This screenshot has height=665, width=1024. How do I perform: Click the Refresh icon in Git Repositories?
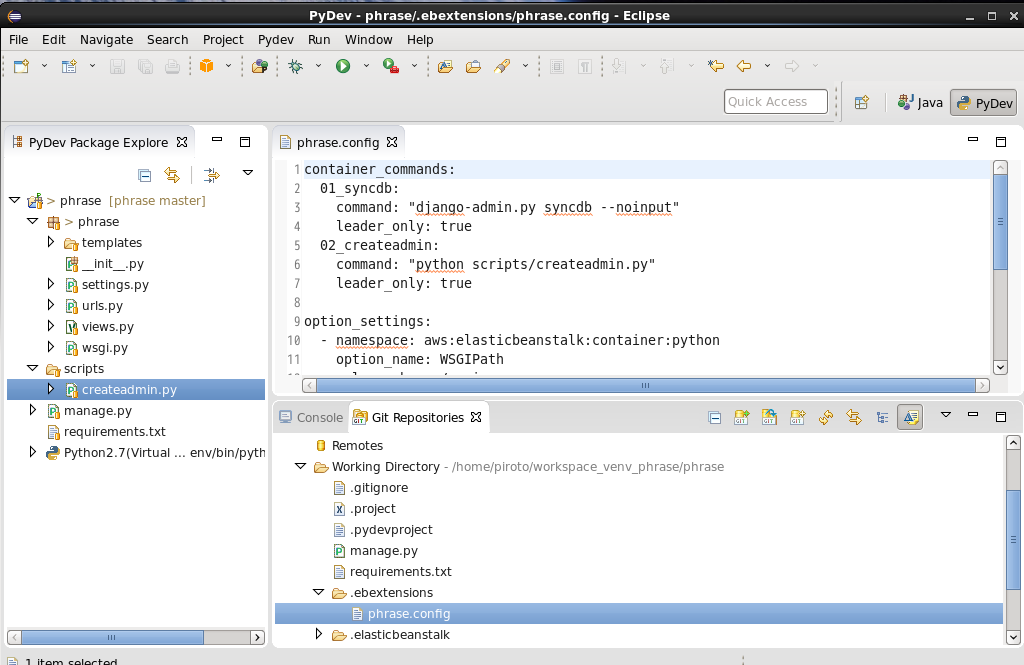(826, 418)
